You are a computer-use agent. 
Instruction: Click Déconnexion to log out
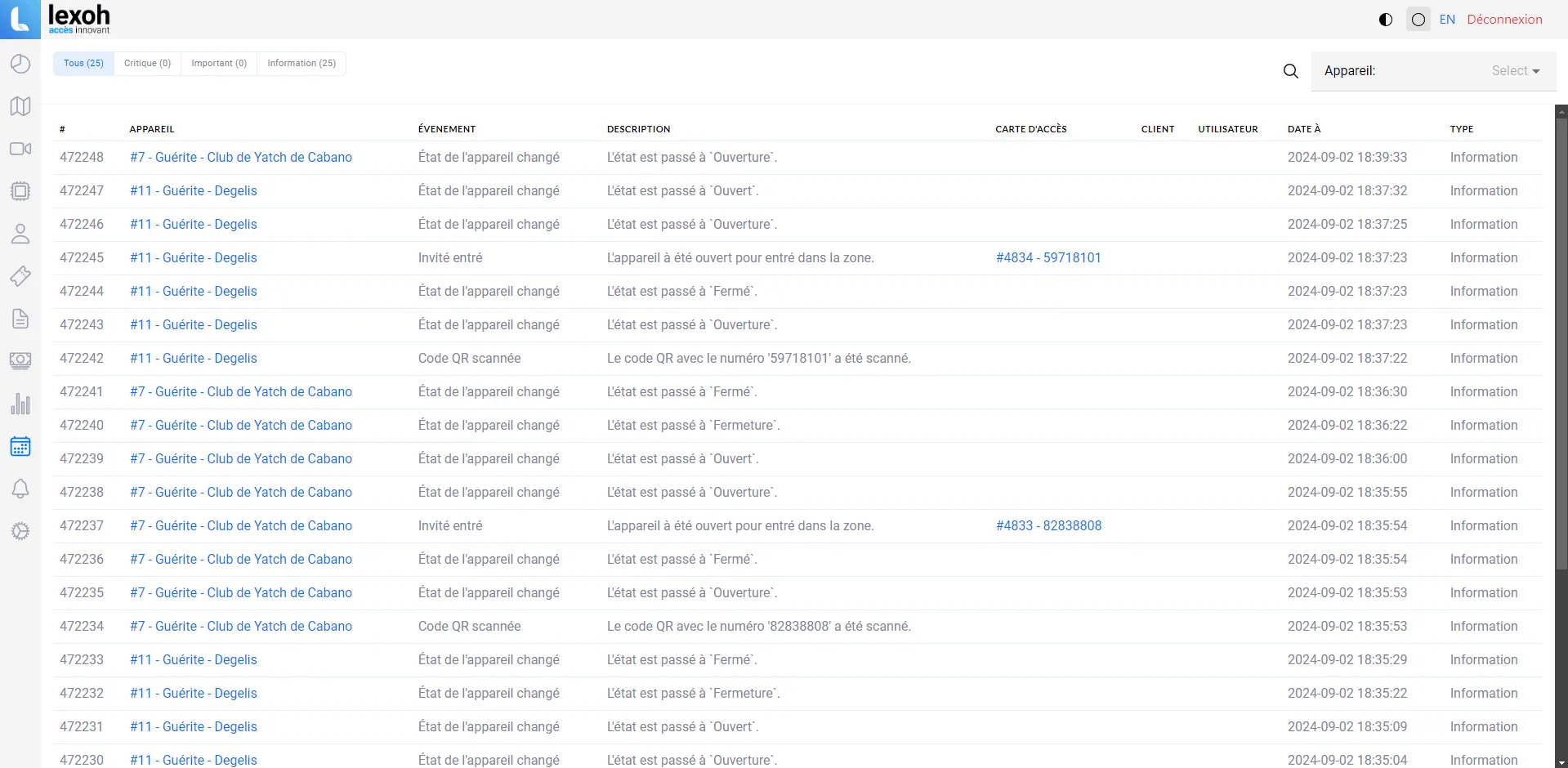coord(1504,20)
